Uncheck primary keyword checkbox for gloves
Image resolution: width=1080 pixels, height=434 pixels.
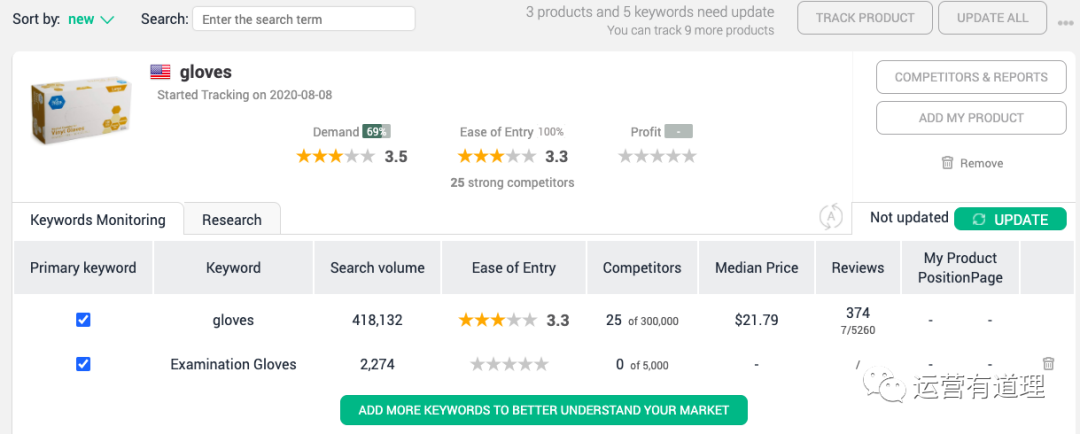click(x=83, y=320)
